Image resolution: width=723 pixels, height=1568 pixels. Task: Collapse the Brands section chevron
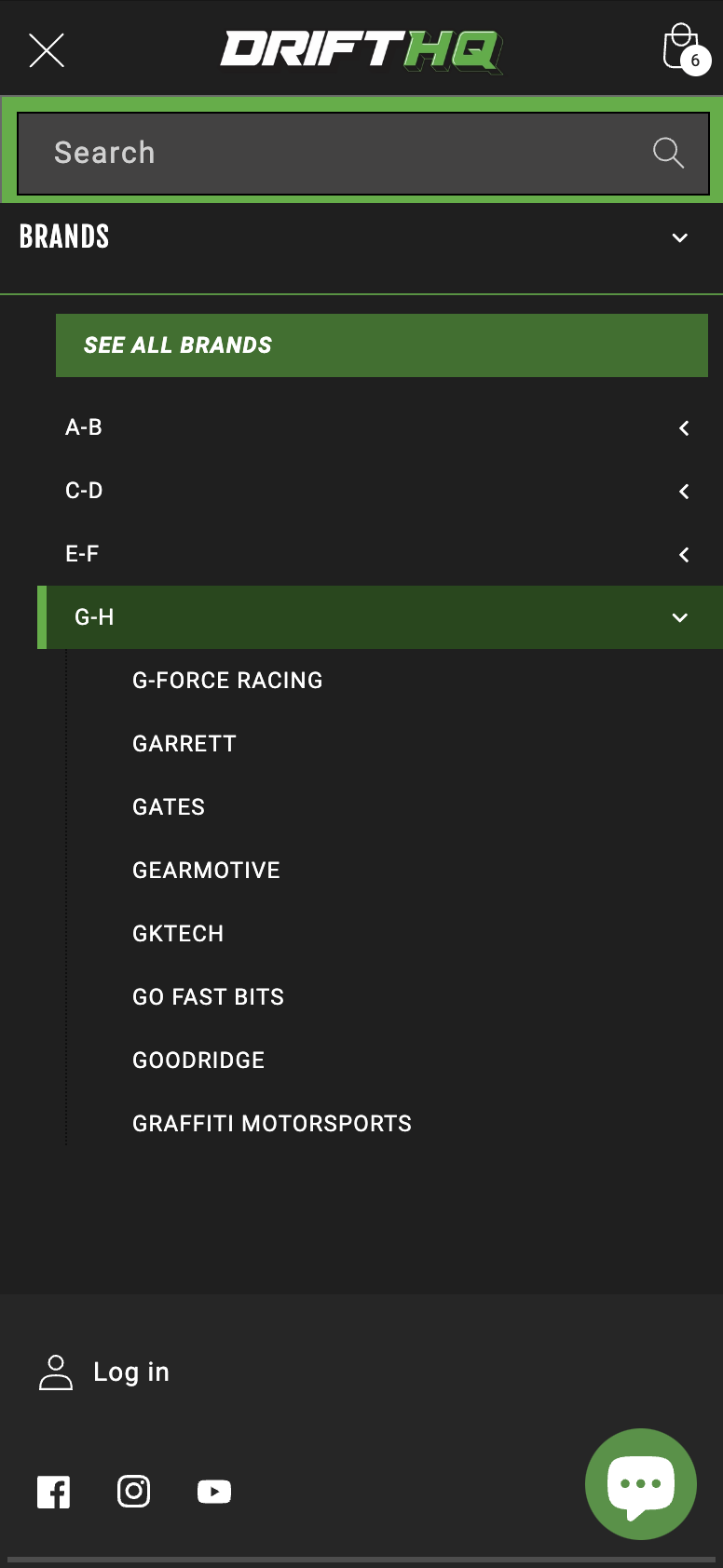(x=680, y=237)
